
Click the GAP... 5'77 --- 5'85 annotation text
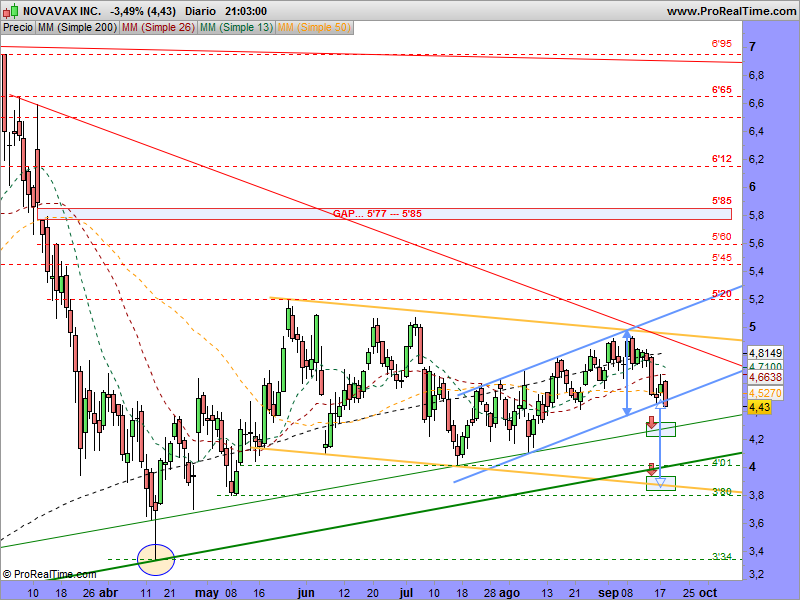tap(377, 213)
